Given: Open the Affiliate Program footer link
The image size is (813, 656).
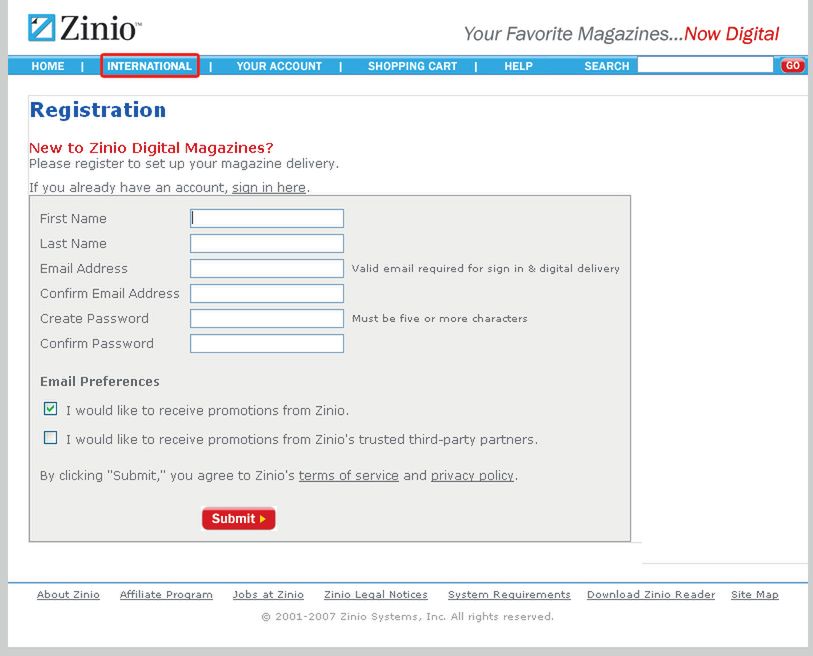Looking at the screenshot, I should (x=166, y=595).
